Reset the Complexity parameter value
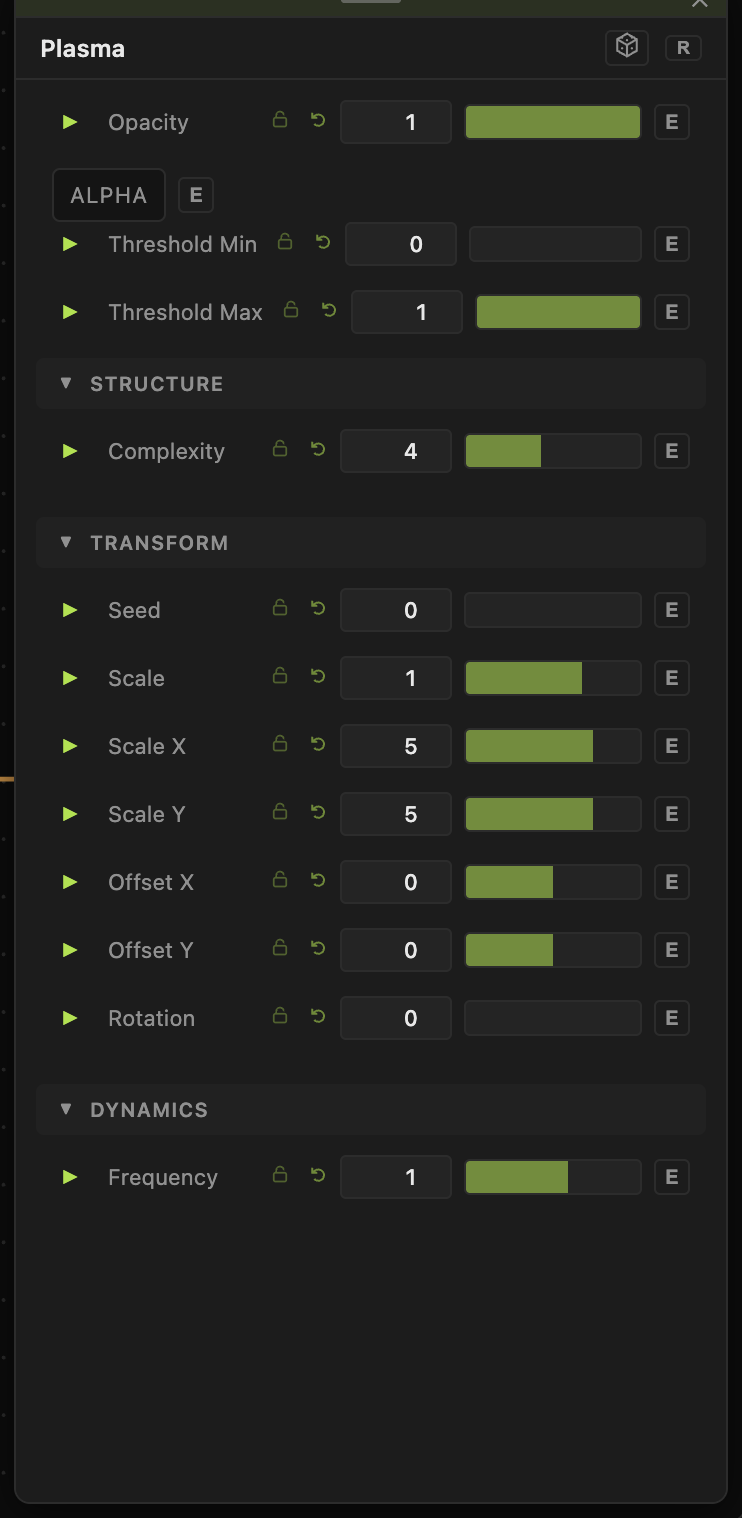 pyautogui.click(x=318, y=450)
